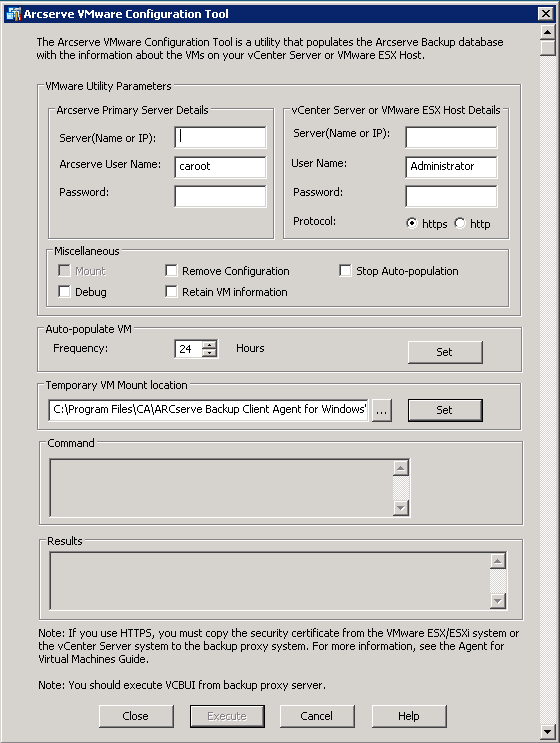Click the window scrollbar down arrow

(x=548, y=731)
